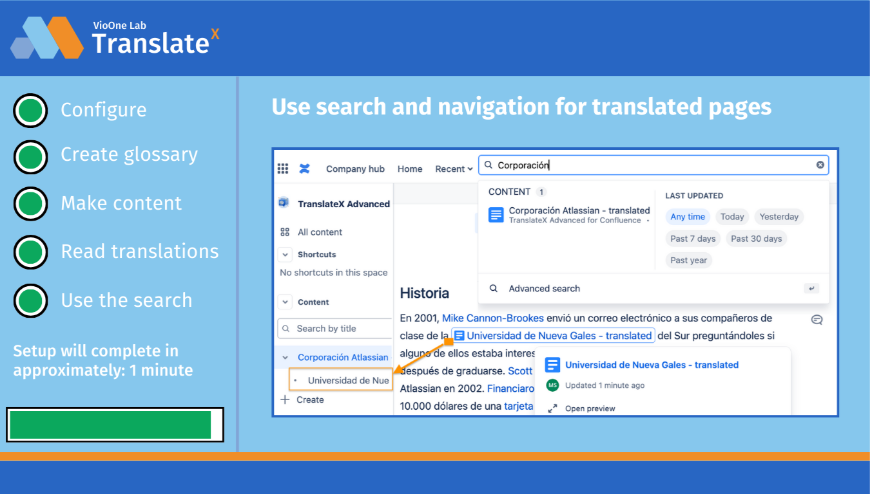This screenshot has height=494, width=870.
Task: Select the Make content step circle
Action: [31, 204]
